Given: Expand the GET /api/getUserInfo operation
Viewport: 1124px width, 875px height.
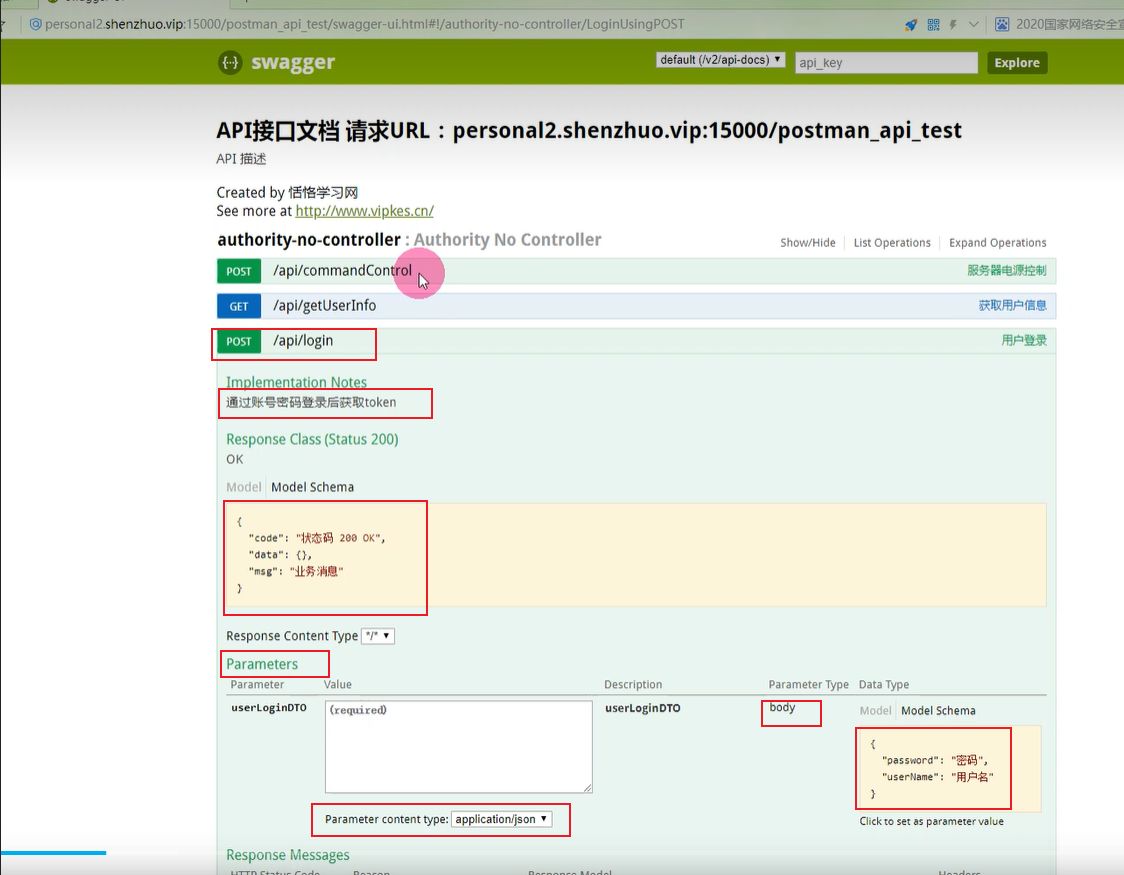Looking at the screenshot, I should pyautogui.click(x=324, y=306).
